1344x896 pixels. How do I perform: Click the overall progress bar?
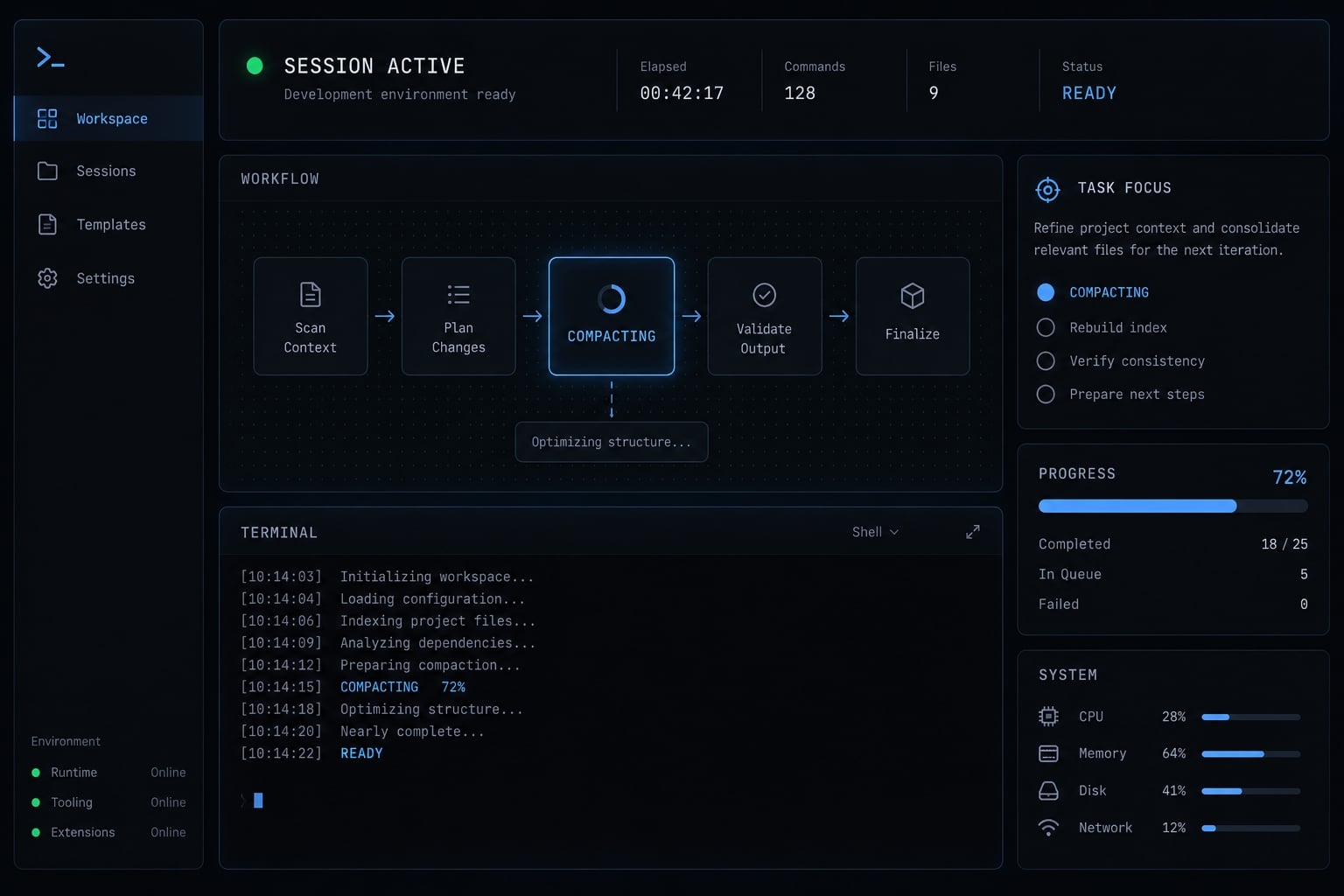point(1172,506)
